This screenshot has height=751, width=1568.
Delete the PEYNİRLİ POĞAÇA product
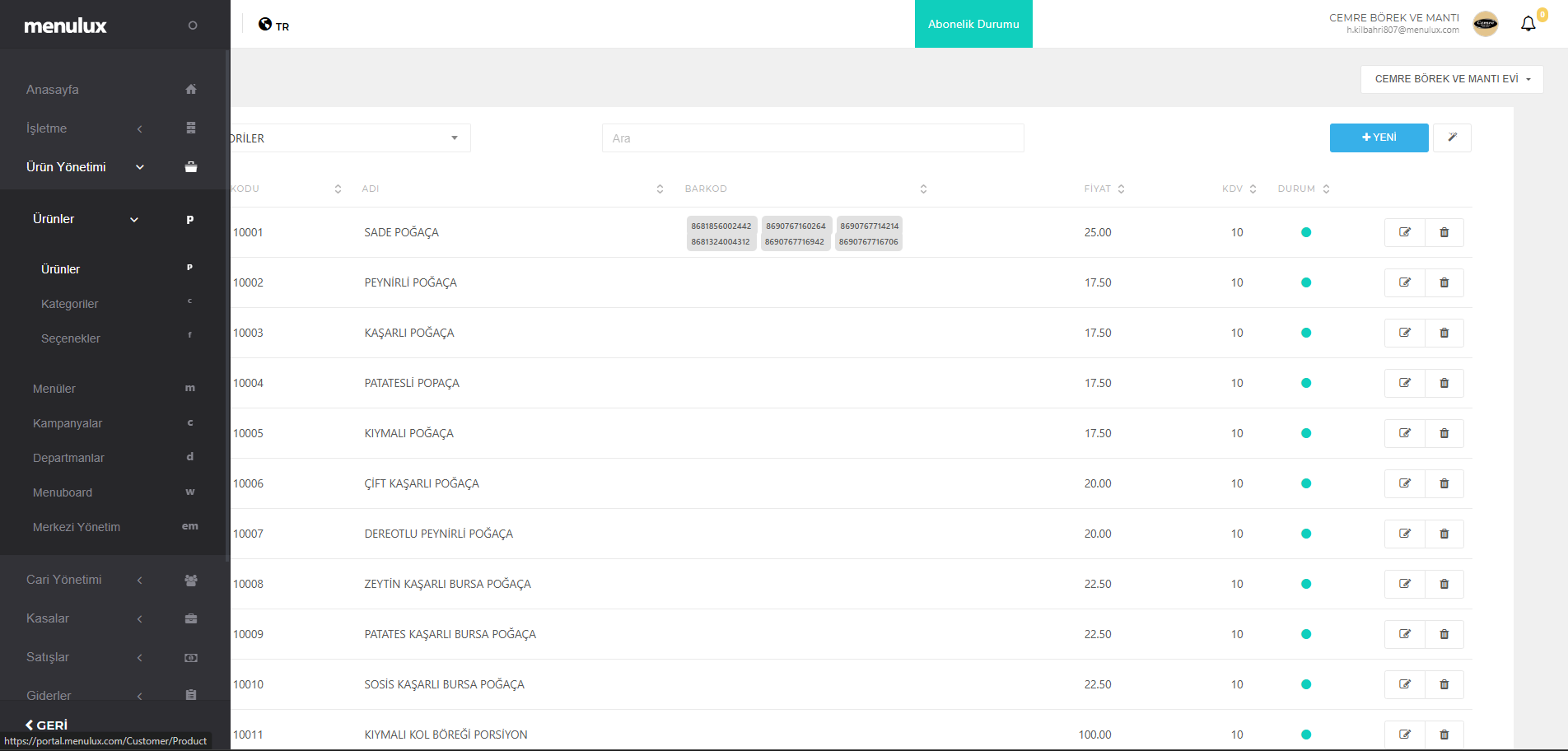(1444, 282)
